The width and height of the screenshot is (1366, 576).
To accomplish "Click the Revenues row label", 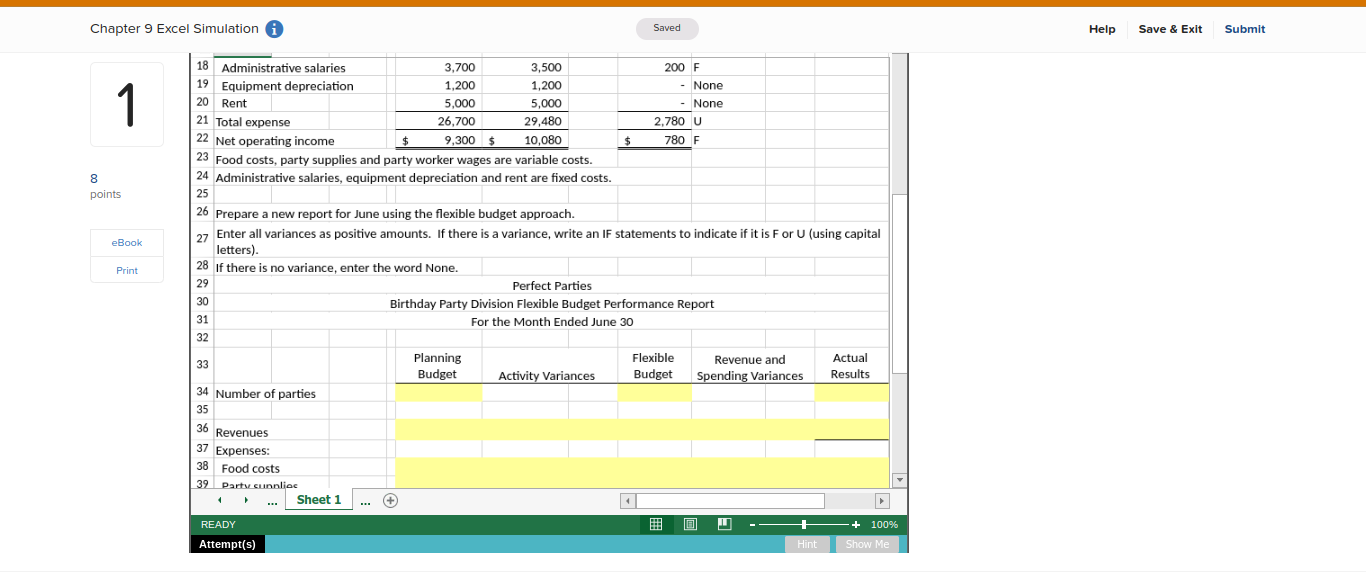I will (x=242, y=433).
